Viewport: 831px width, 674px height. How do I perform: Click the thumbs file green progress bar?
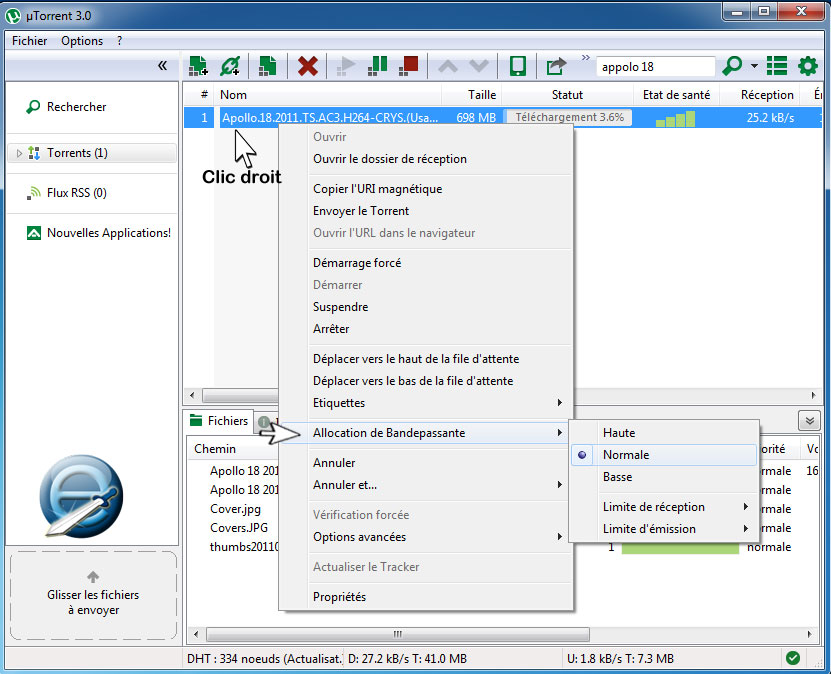pyautogui.click(x=680, y=548)
